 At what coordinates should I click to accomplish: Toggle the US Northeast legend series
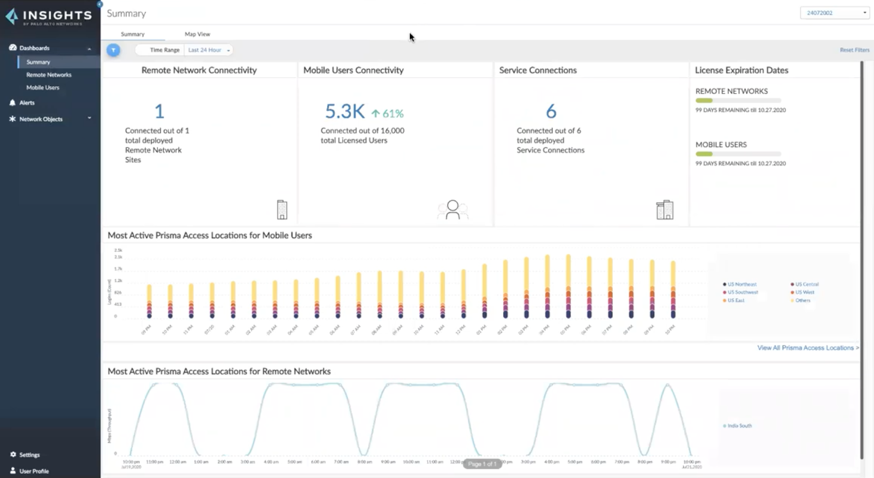[x=742, y=285]
